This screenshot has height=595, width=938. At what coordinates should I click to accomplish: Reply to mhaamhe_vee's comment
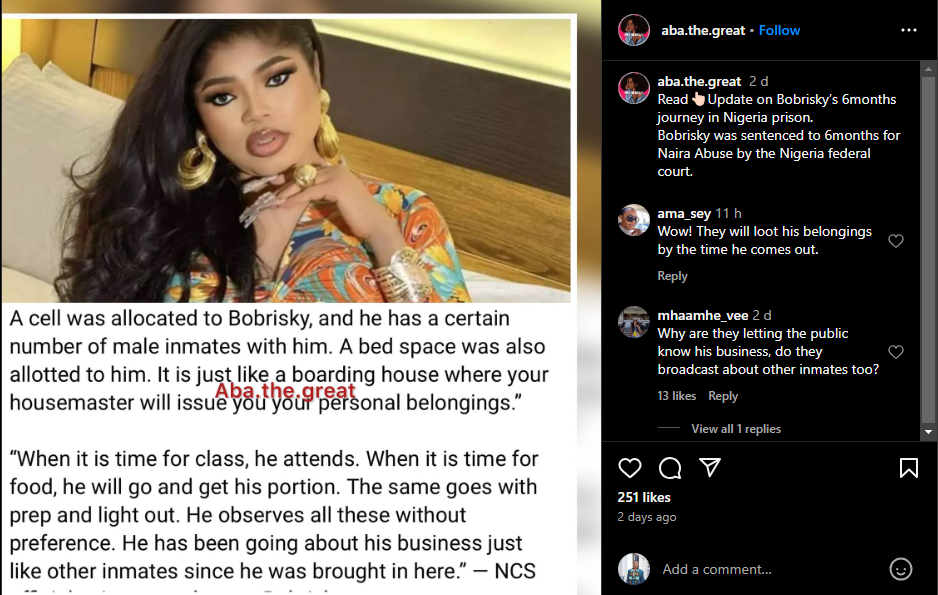point(723,396)
